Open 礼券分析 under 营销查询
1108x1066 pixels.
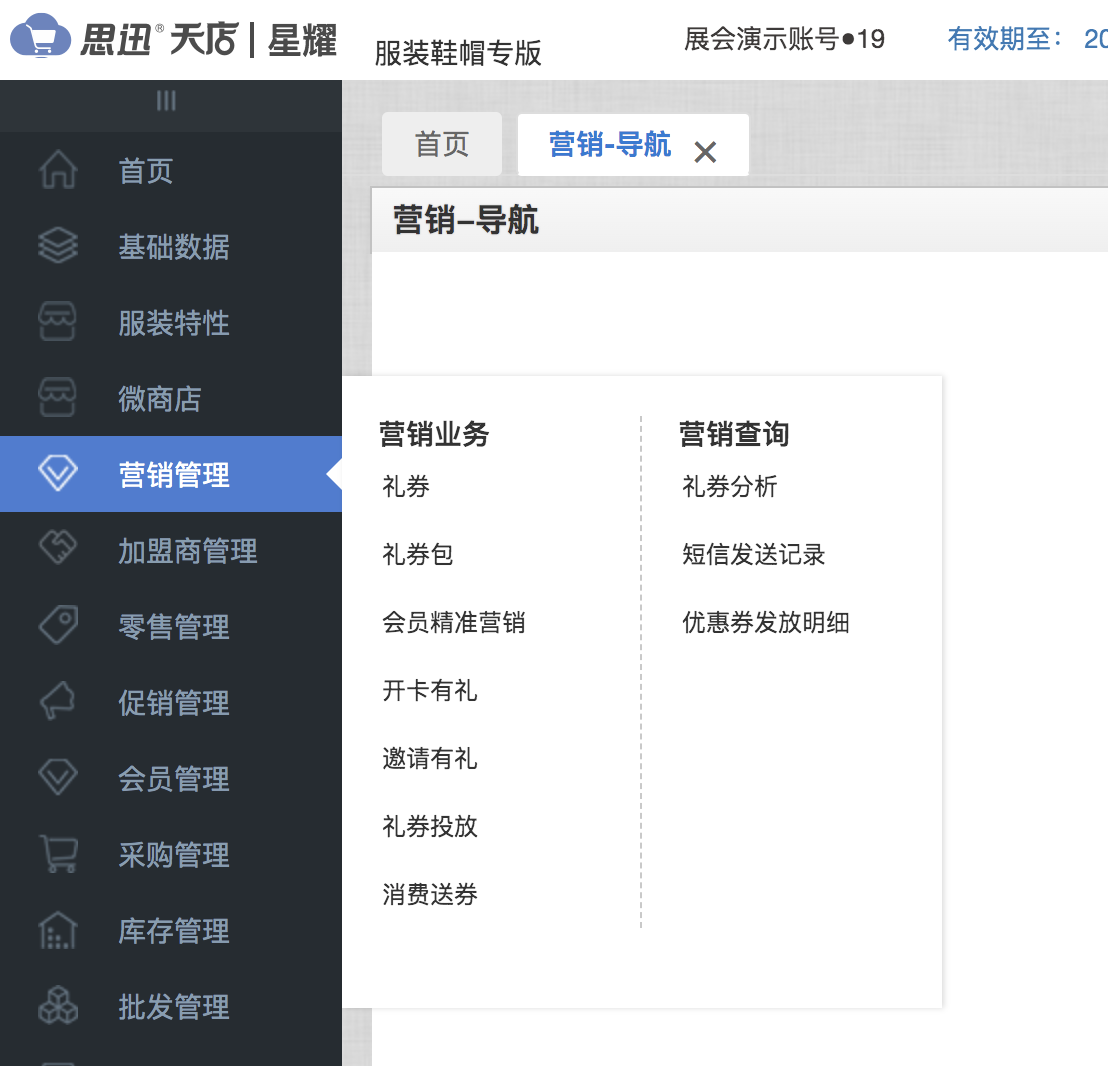[727, 487]
